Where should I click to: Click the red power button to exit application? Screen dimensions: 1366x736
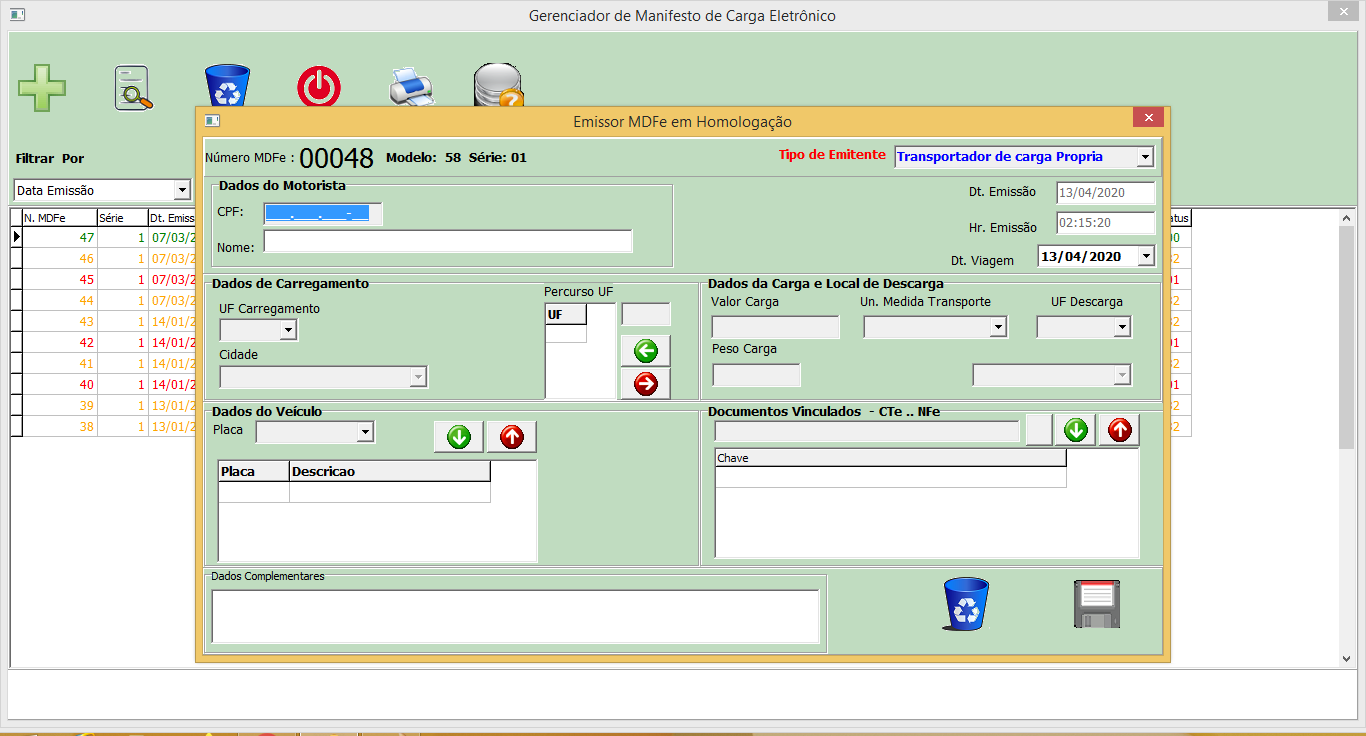tap(320, 87)
